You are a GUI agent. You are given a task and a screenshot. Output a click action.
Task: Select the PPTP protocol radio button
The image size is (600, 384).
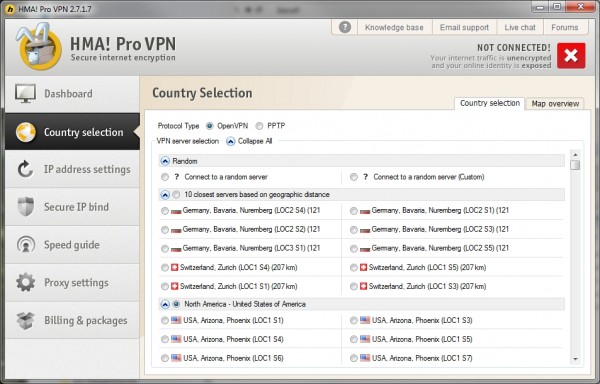[259, 126]
